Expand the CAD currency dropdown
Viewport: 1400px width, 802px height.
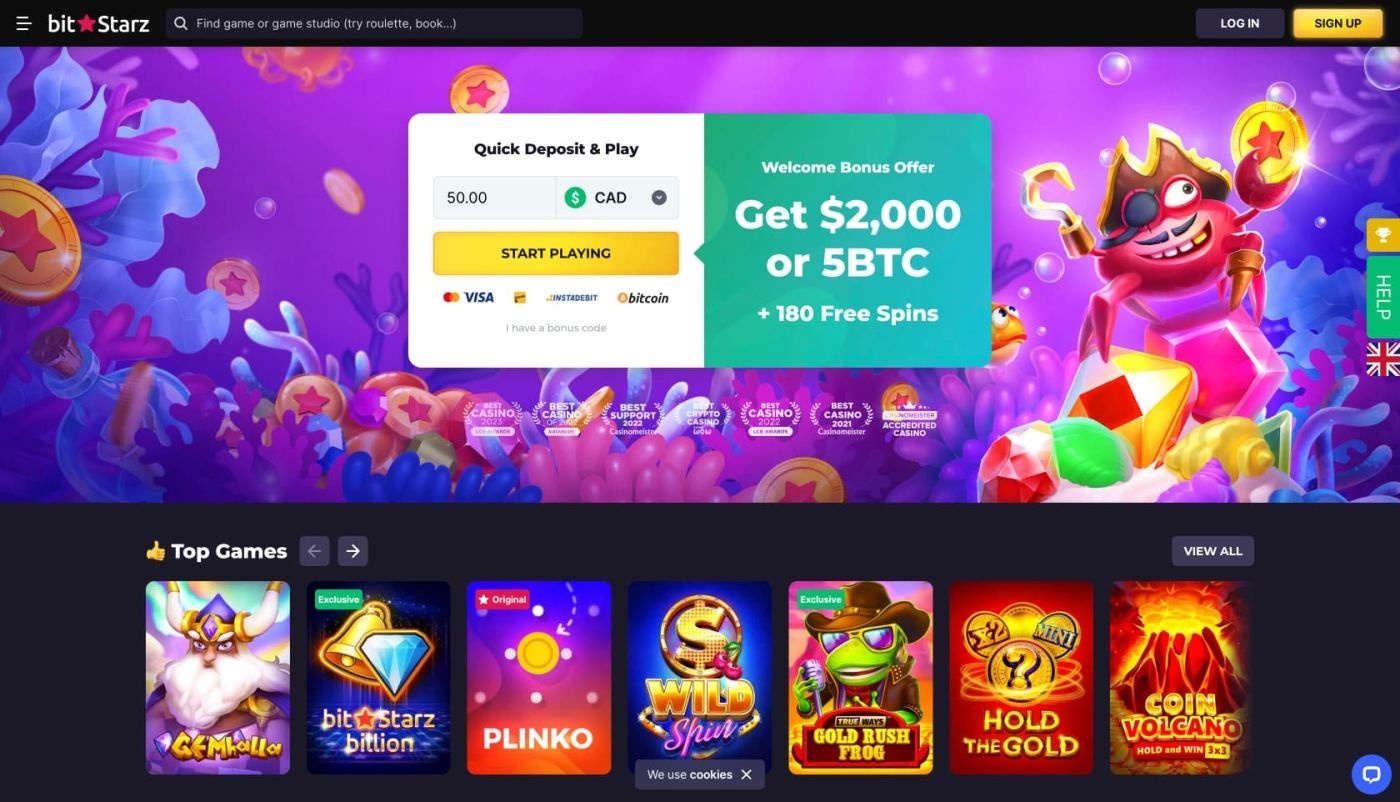tap(617, 198)
